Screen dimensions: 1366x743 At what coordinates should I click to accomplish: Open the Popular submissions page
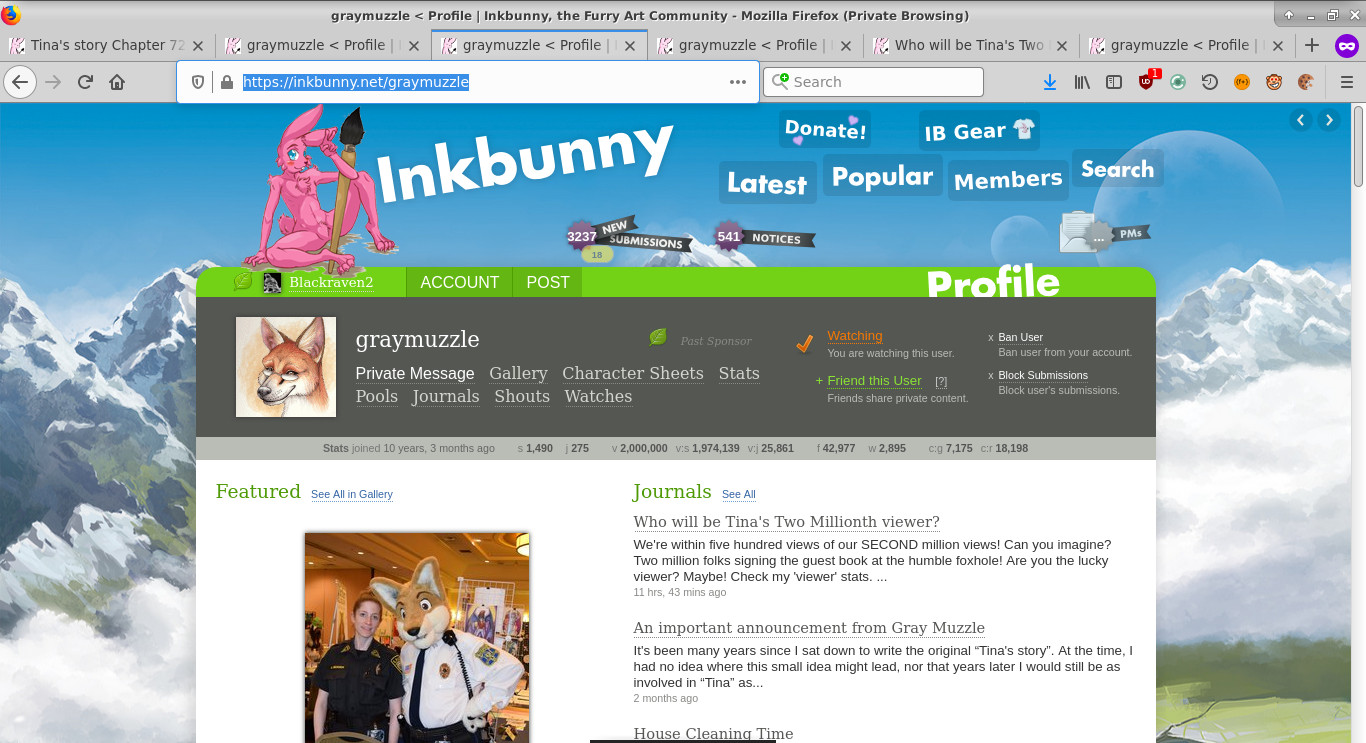(x=882, y=177)
